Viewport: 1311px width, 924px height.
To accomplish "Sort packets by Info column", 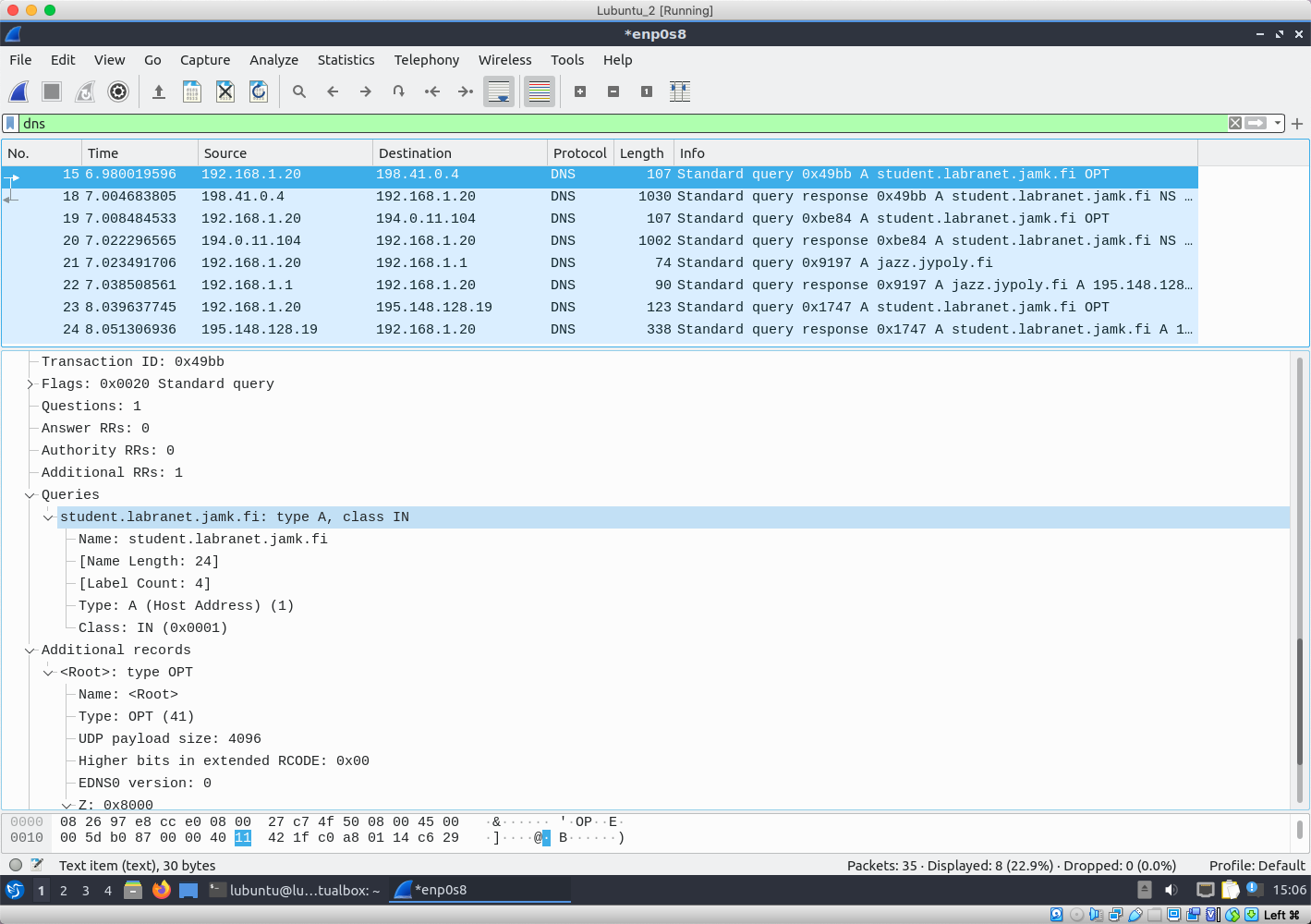I will 935,153.
